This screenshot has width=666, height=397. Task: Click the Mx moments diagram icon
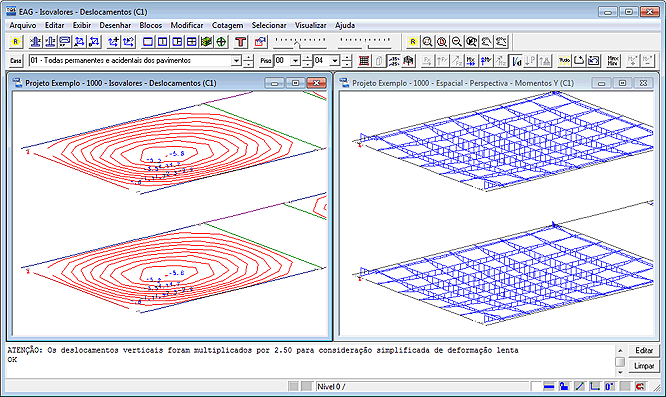(x=471, y=61)
